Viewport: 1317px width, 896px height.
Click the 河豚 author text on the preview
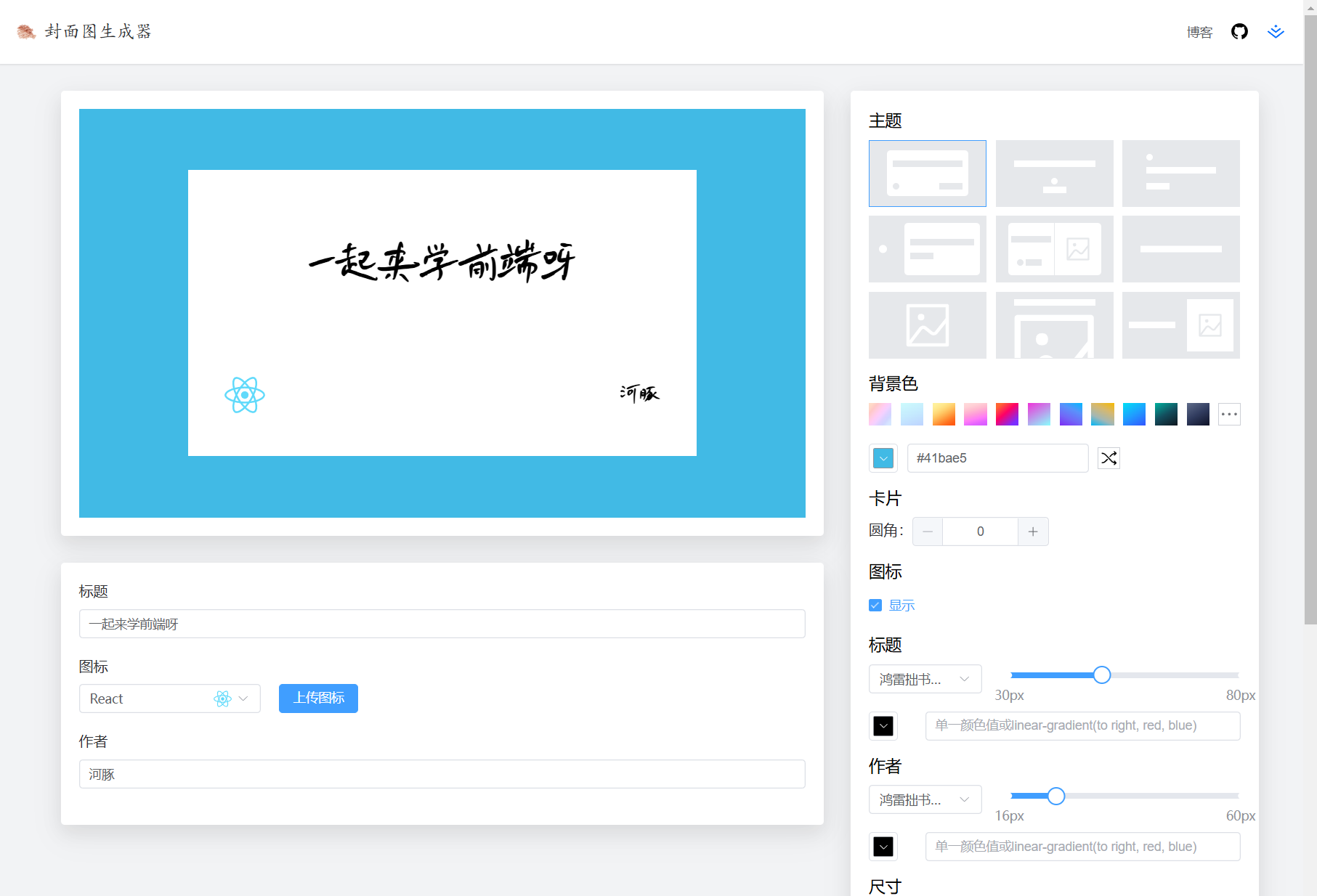(x=639, y=393)
